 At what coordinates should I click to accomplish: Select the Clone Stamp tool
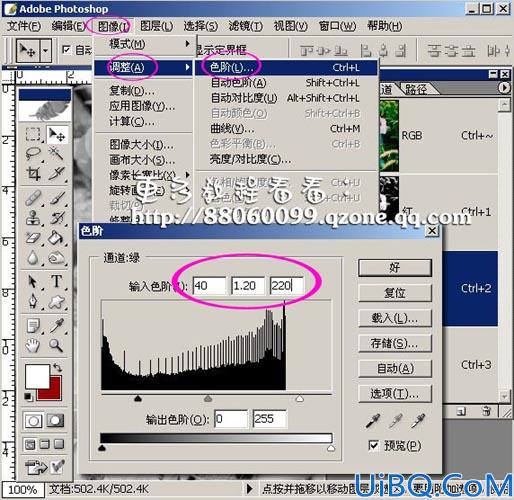click(x=33, y=218)
